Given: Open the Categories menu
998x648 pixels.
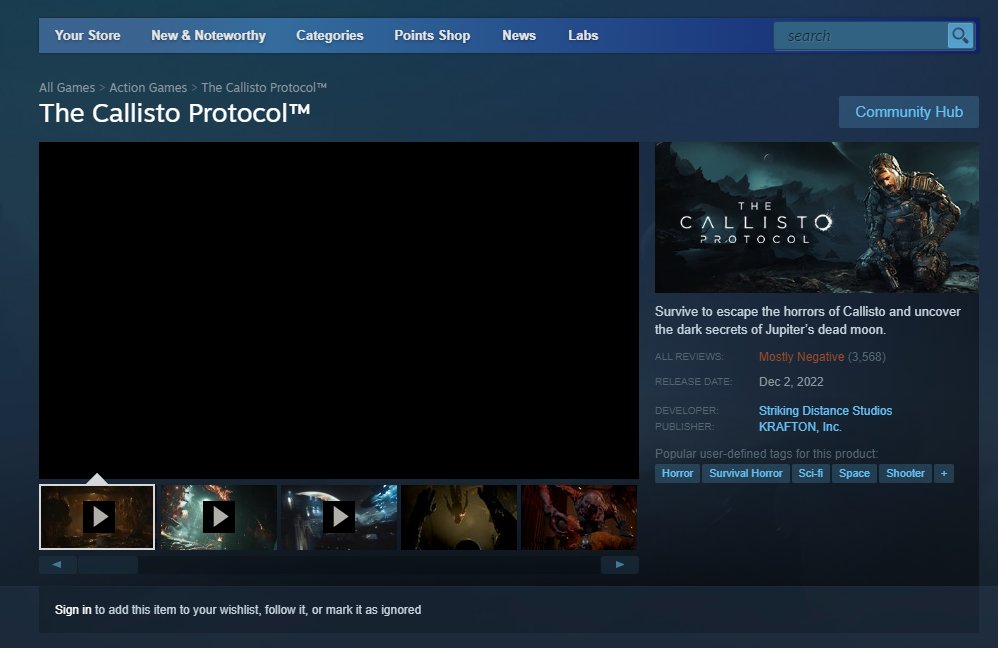Looking at the screenshot, I should pos(330,36).
